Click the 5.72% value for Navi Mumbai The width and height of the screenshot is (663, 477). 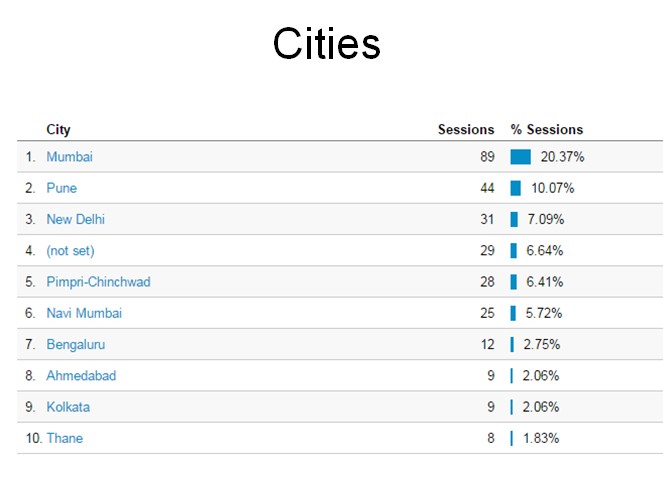544,313
